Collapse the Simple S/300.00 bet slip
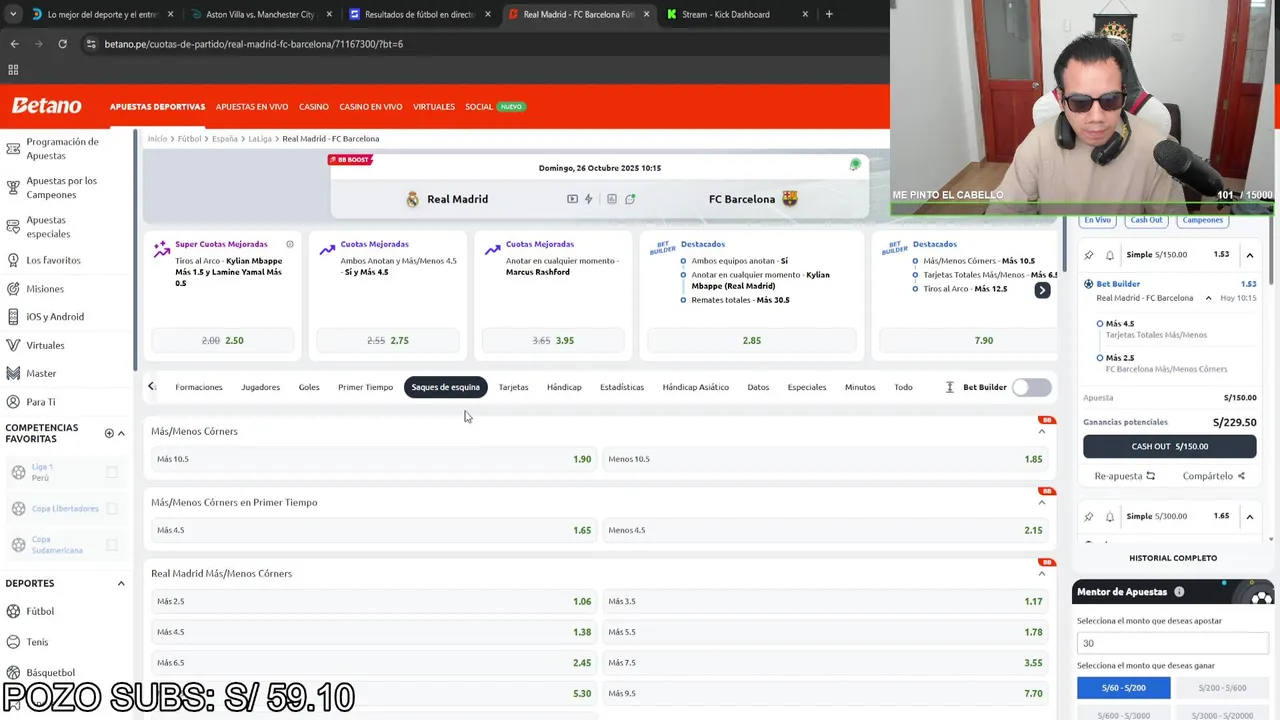The image size is (1280, 720). click(1250, 517)
